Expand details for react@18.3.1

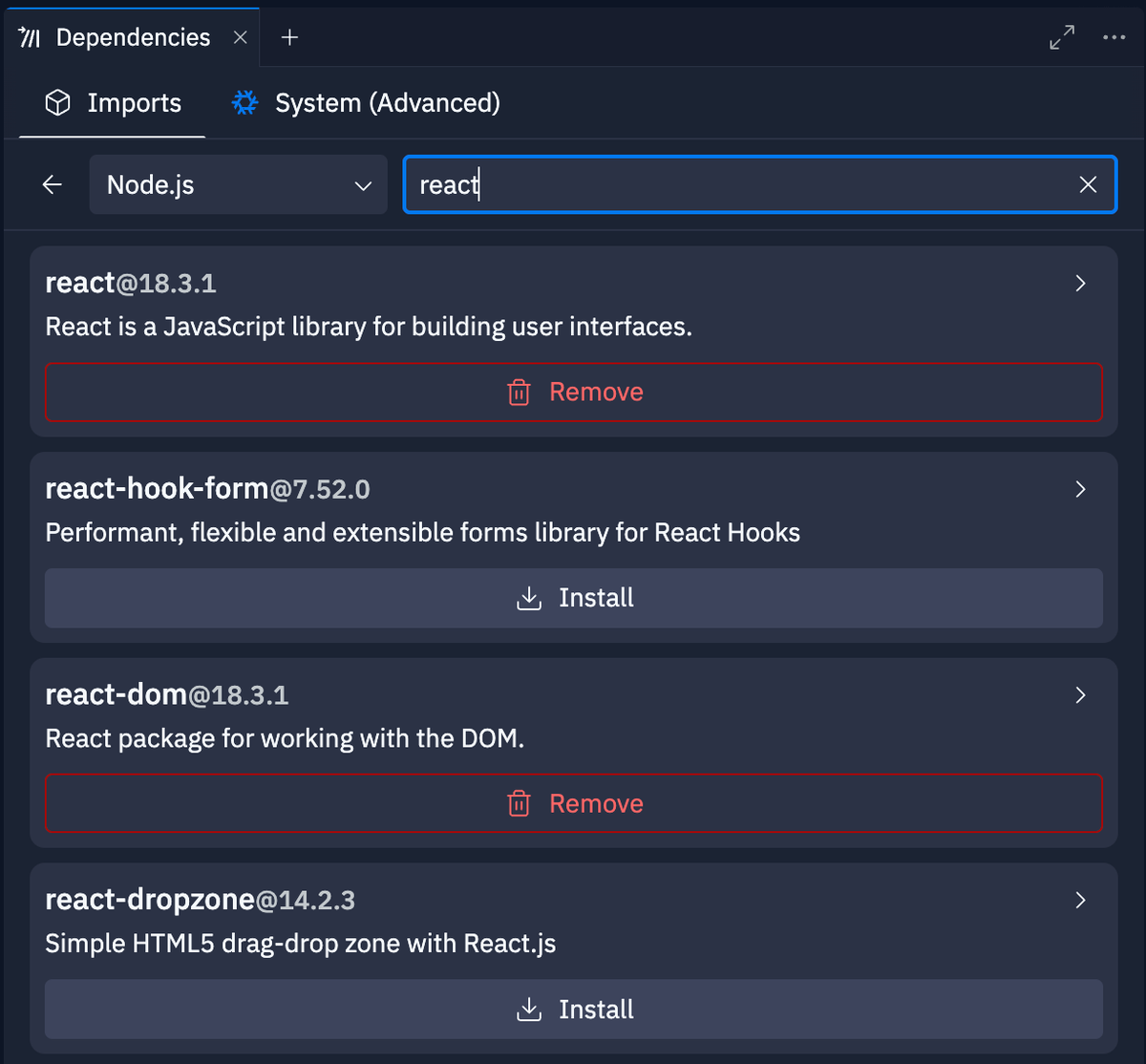tap(1080, 283)
